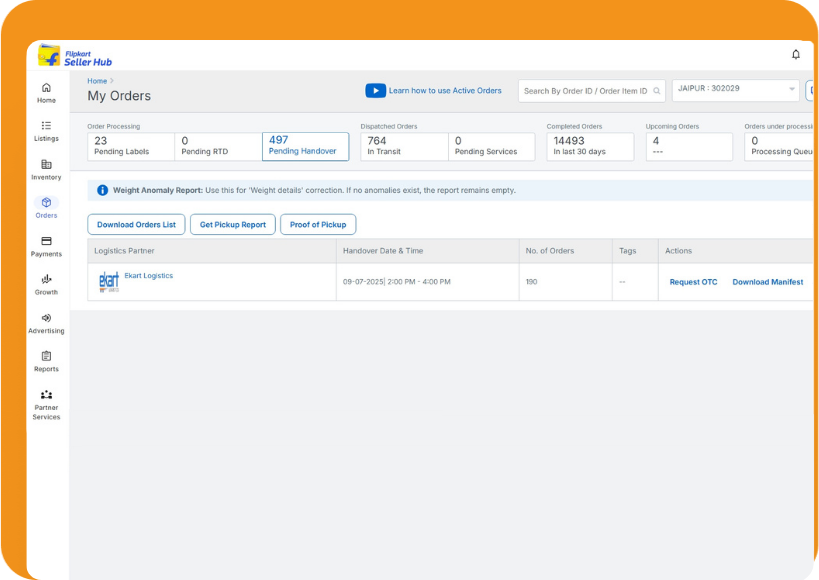
Task: Select the In Transit orders tab
Action: 403,146
